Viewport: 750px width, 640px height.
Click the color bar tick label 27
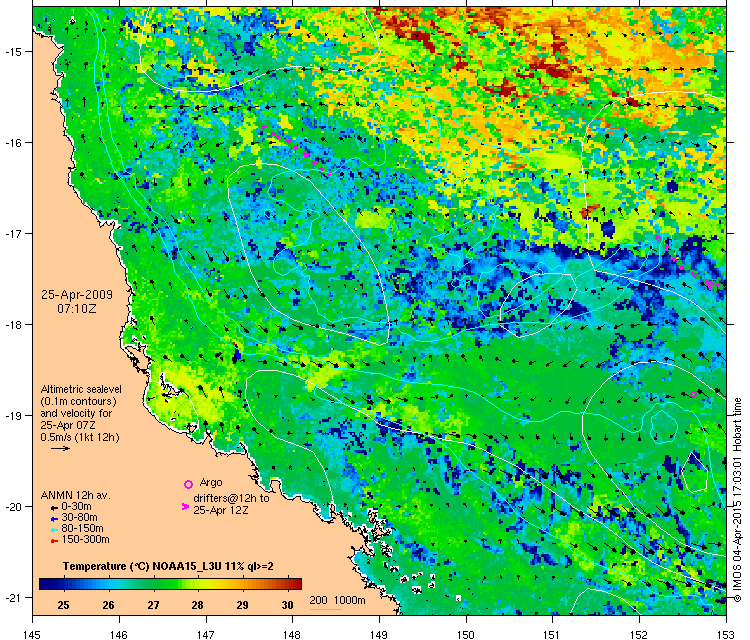[x=153, y=605]
